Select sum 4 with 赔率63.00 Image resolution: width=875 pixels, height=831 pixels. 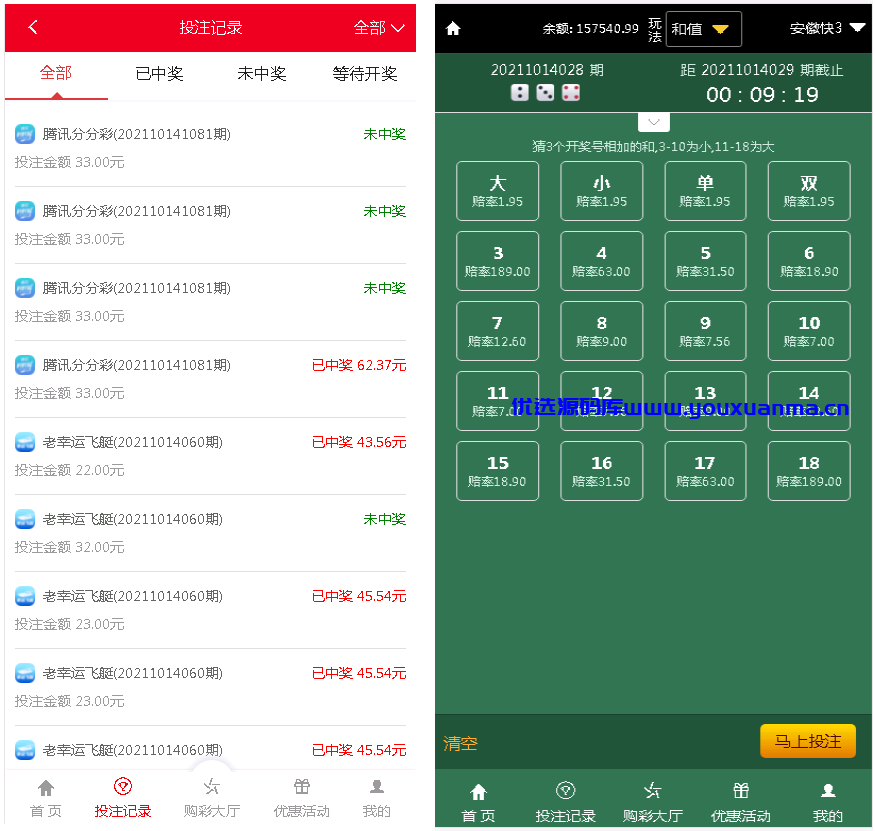click(x=602, y=261)
